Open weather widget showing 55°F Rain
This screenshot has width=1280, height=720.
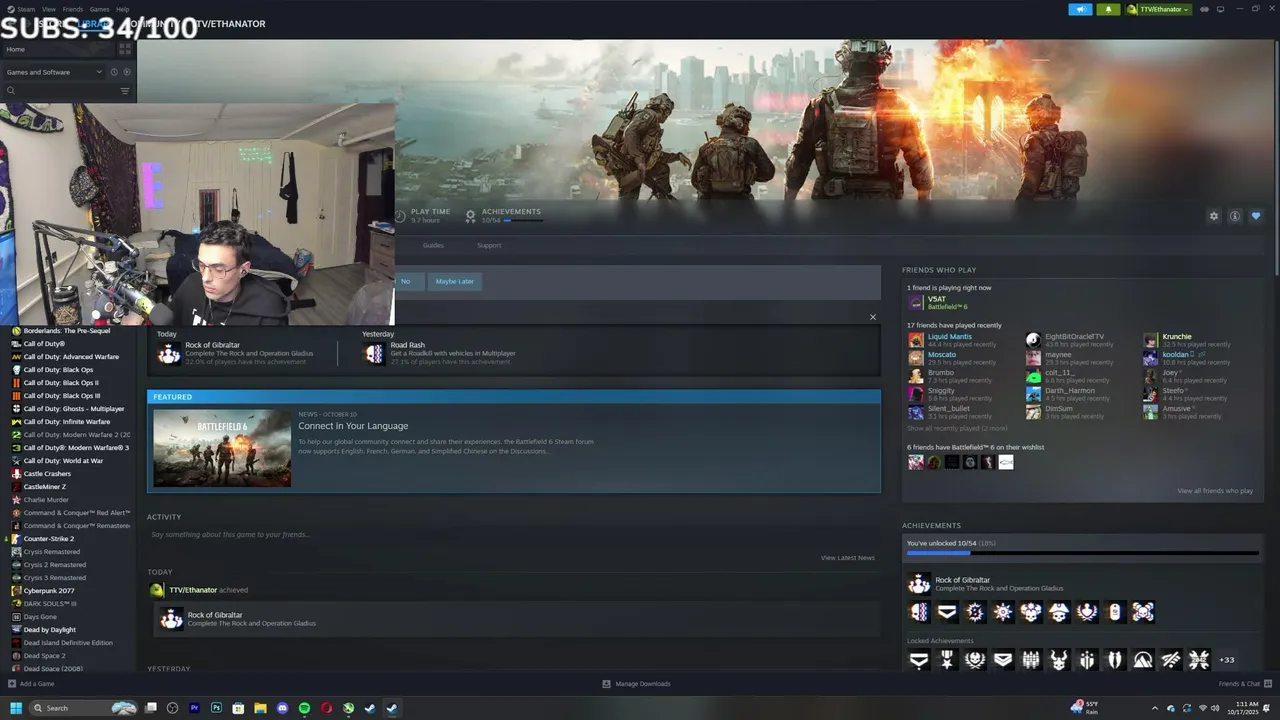pos(1084,707)
